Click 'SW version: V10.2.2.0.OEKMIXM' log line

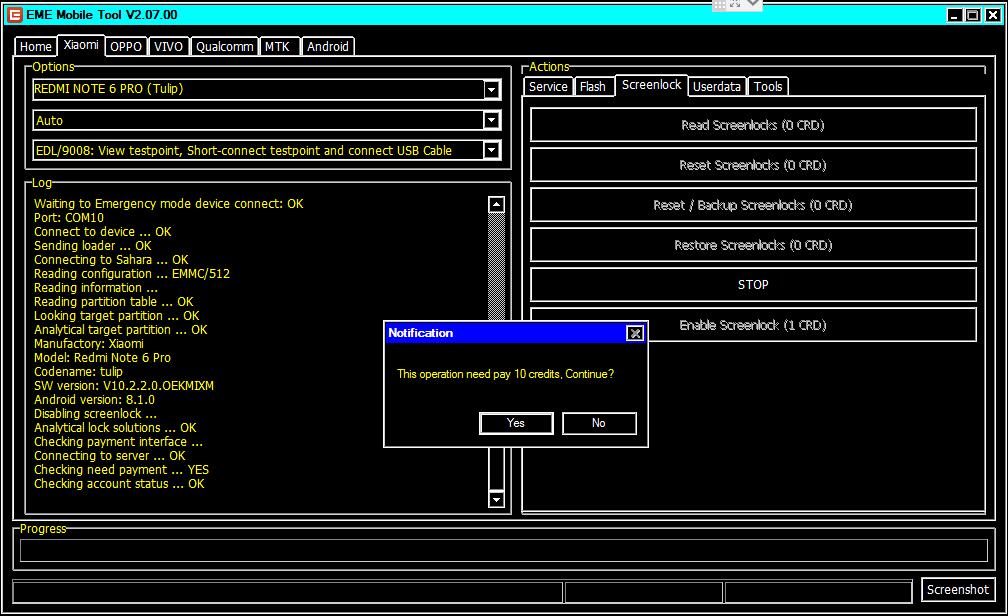tap(124, 386)
